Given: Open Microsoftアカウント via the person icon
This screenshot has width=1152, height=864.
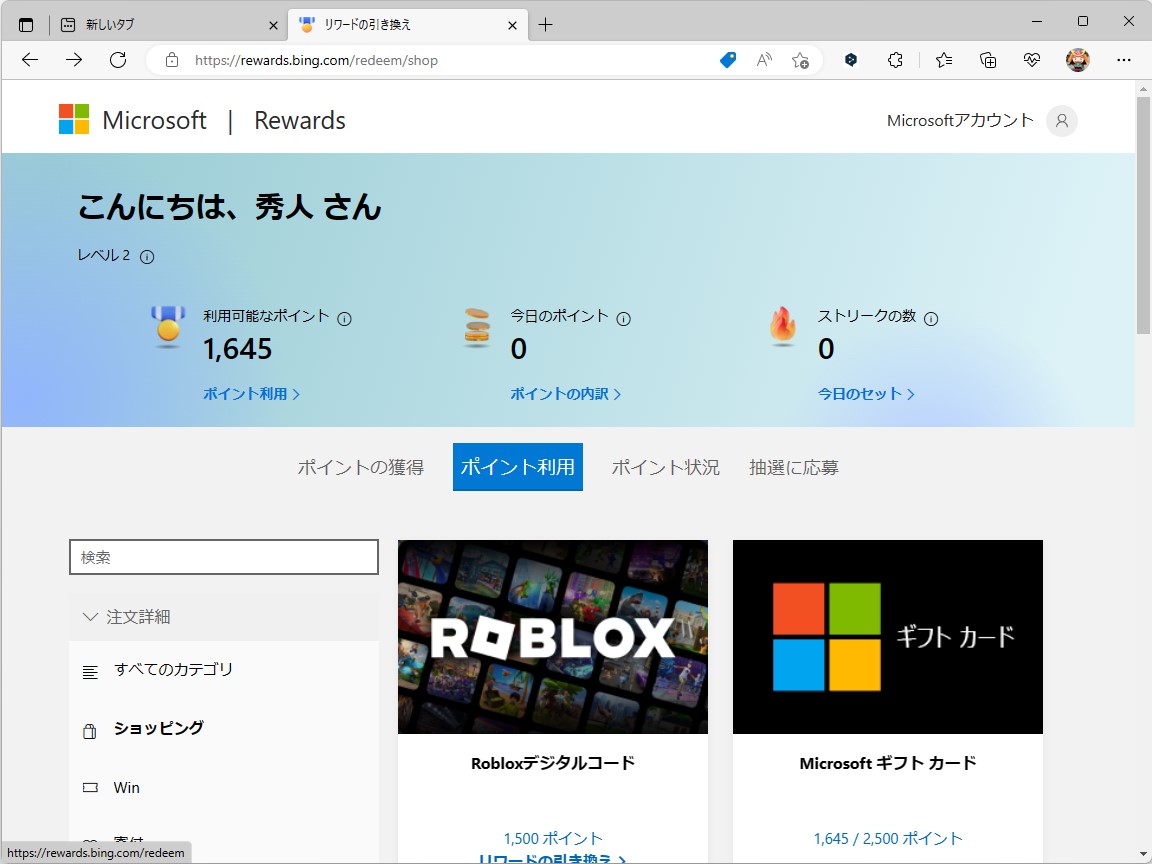Looking at the screenshot, I should (x=1062, y=120).
